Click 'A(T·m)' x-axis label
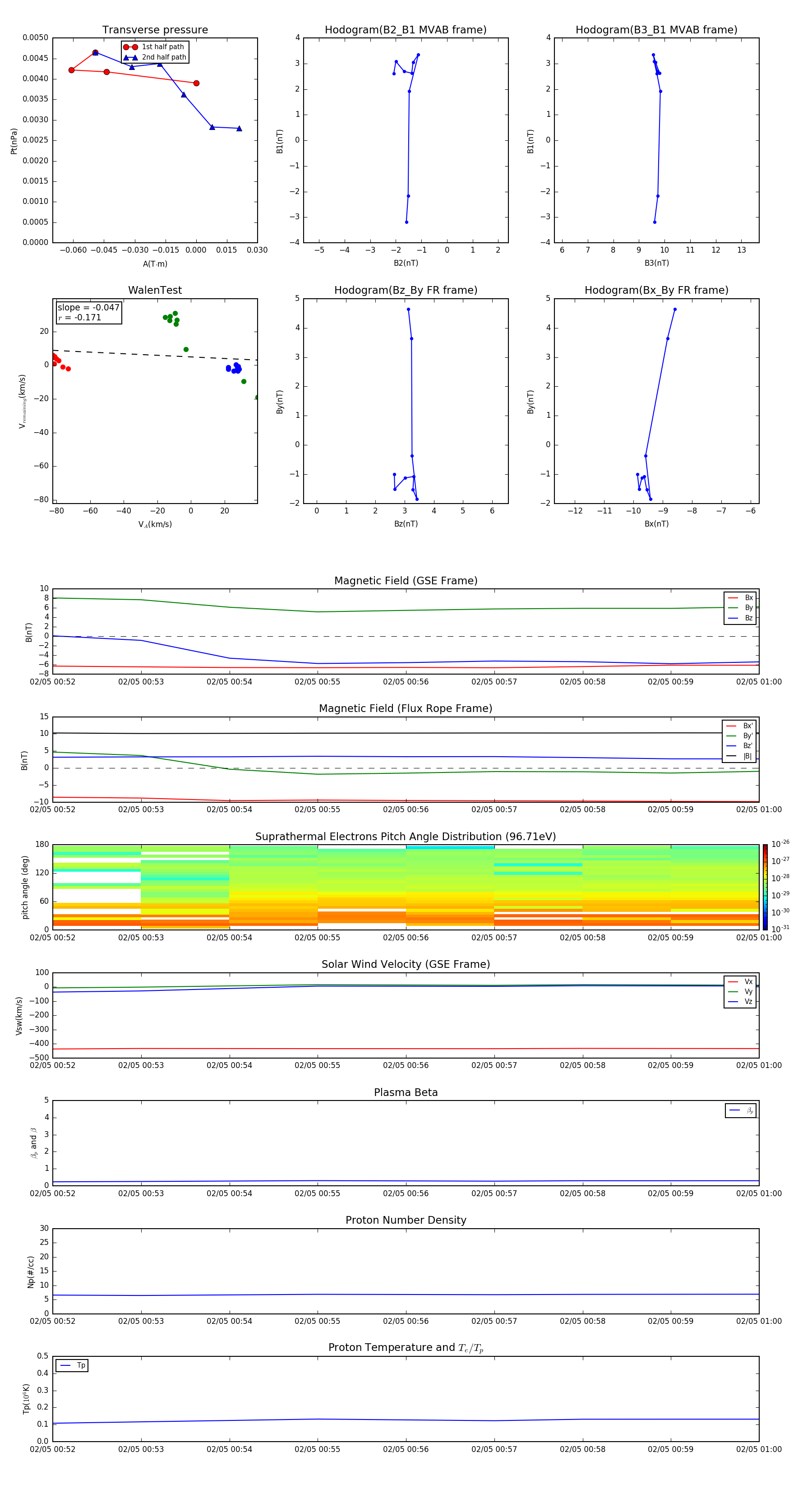 click(155, 264)
